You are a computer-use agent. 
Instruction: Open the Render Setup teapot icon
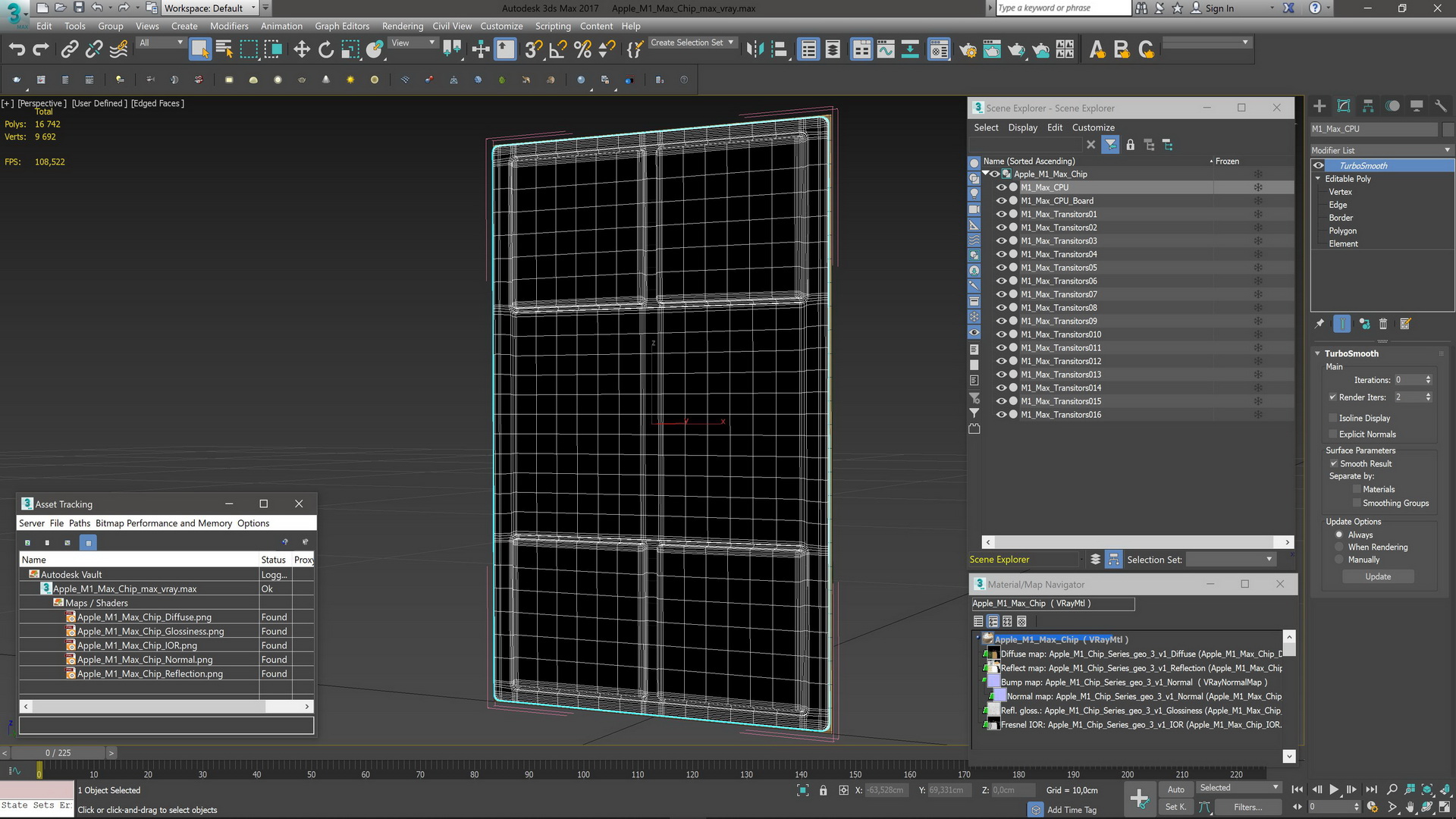968,50
